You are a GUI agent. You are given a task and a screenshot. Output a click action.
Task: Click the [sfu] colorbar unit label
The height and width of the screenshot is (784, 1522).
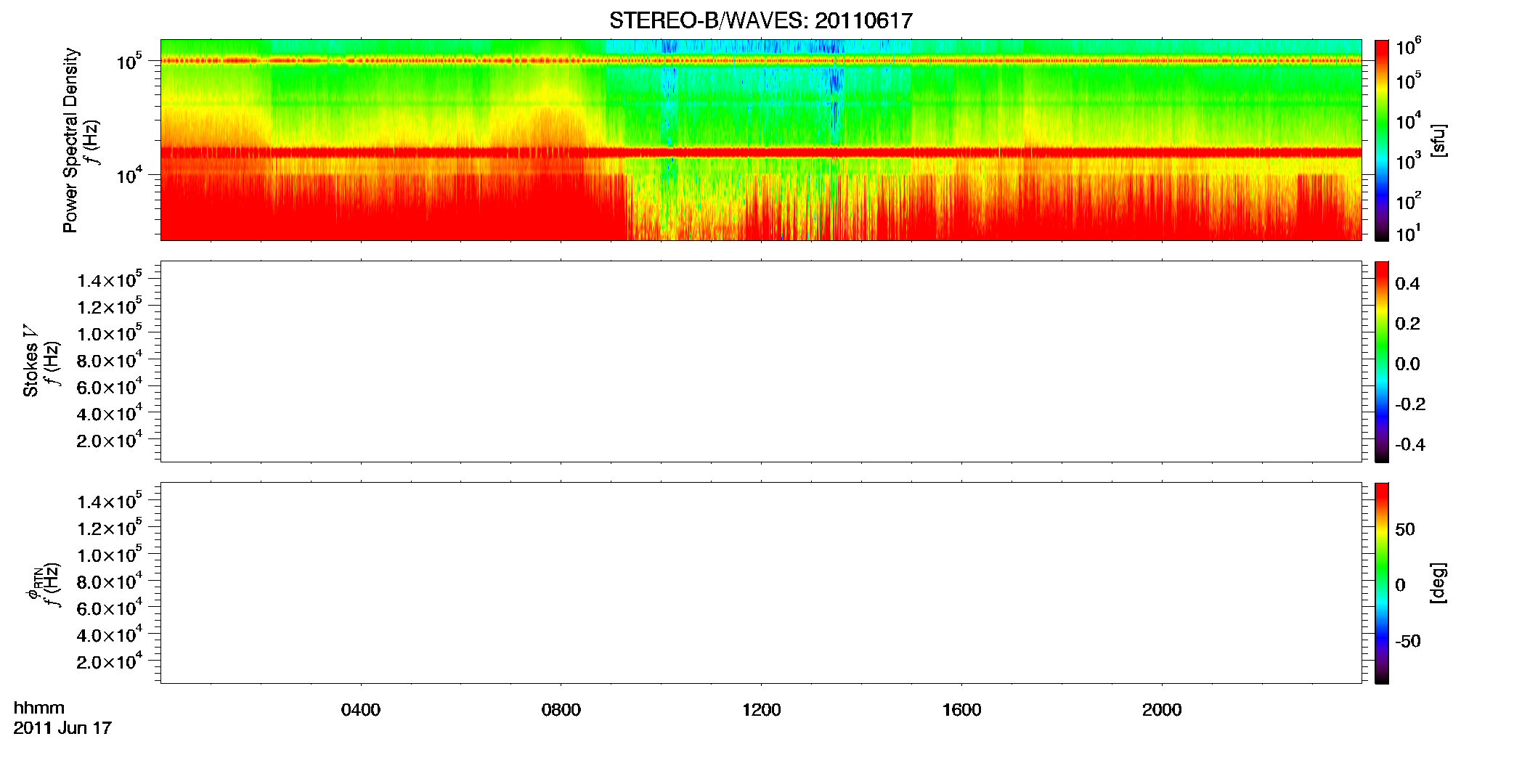tap(1438, 140)
